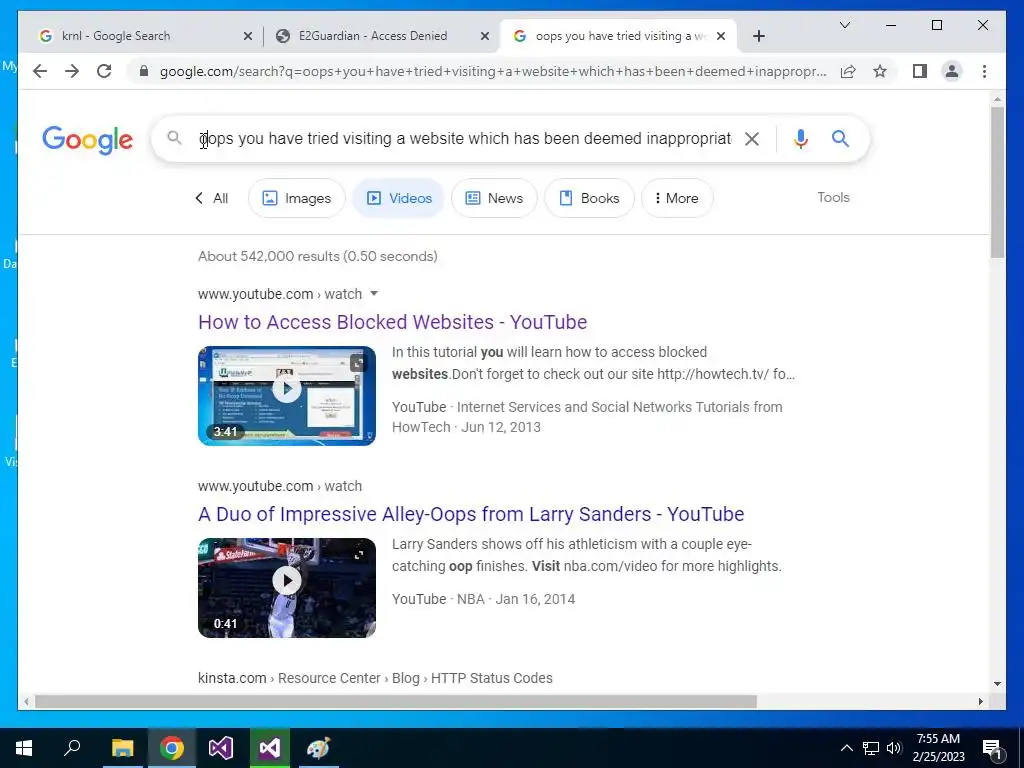Submit search using blue magnifier icon
The height and width of the screenshot is (768, 1024).
(x=840, y=138)
